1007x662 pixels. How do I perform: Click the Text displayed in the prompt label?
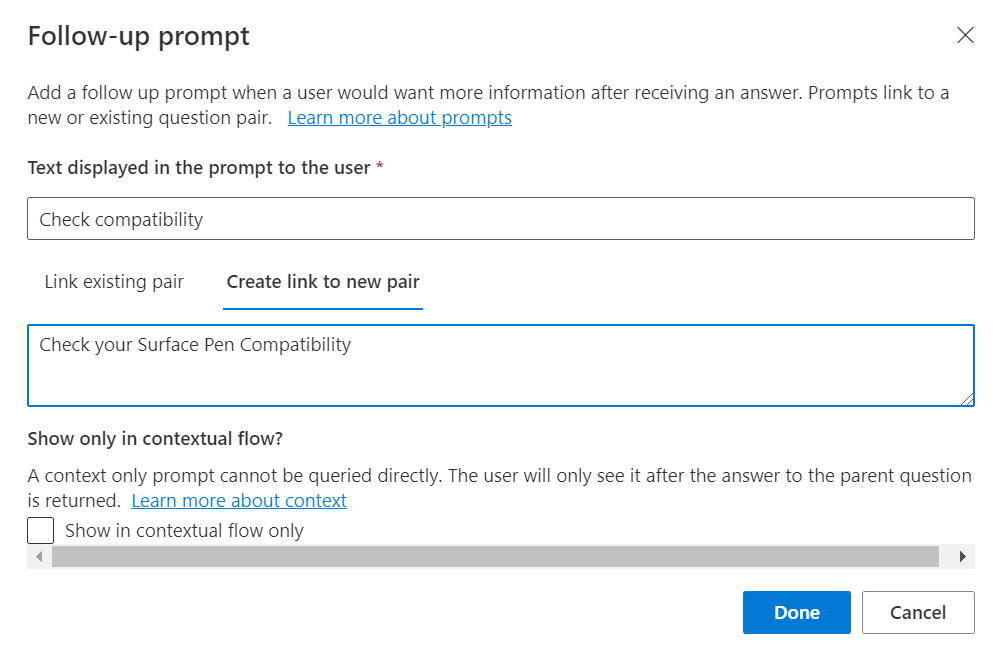[x=199, y=168]
